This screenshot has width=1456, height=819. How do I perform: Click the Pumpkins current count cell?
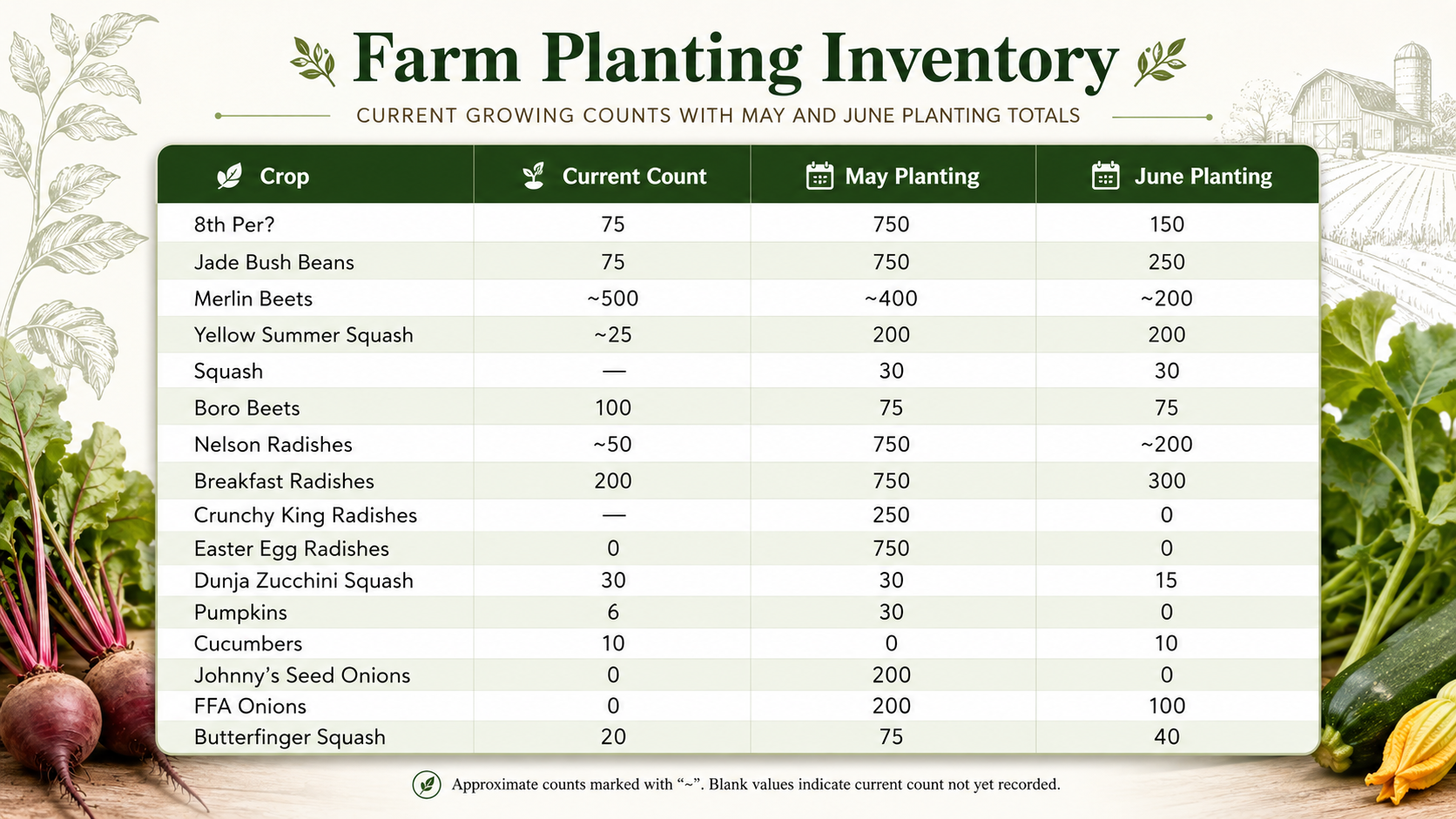[x=613, y=612]
